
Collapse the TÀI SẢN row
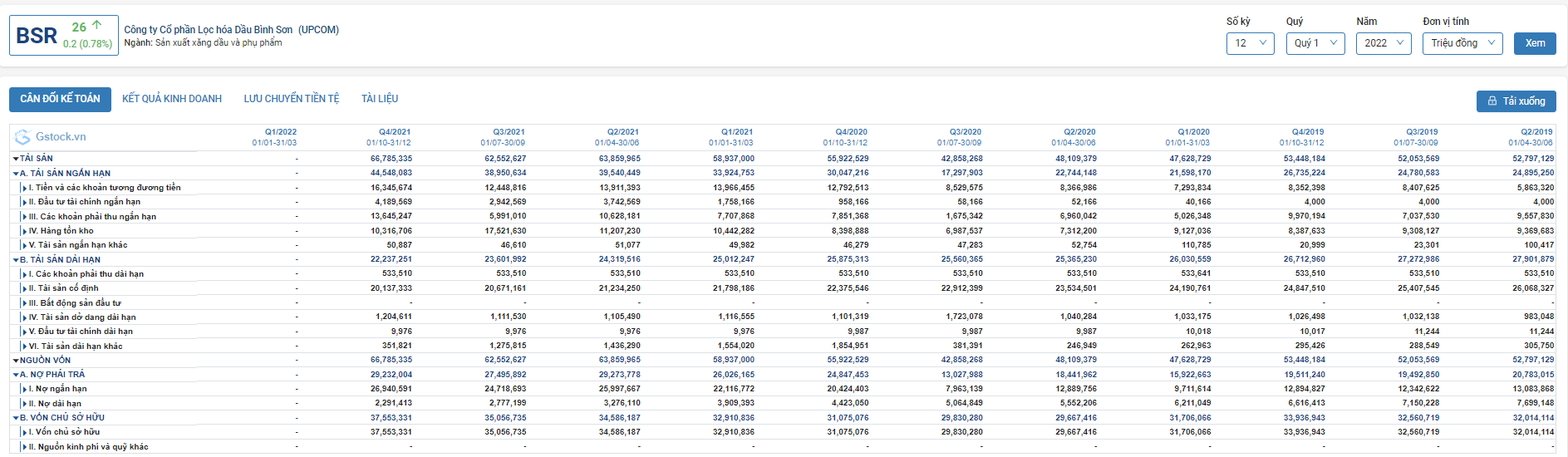tap(16, 159)
